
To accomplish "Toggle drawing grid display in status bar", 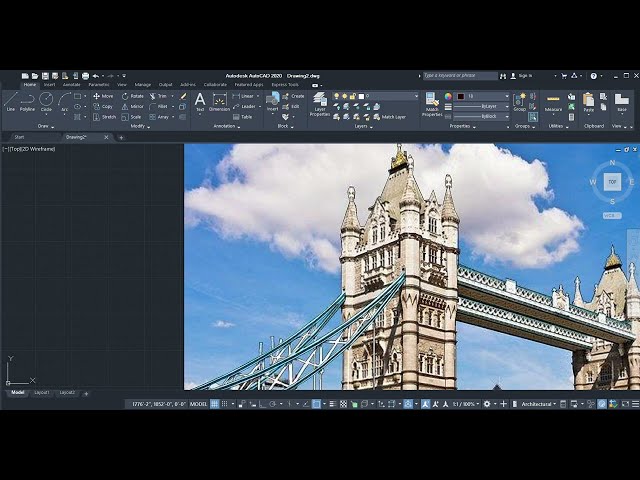I will tap(214, 404).
